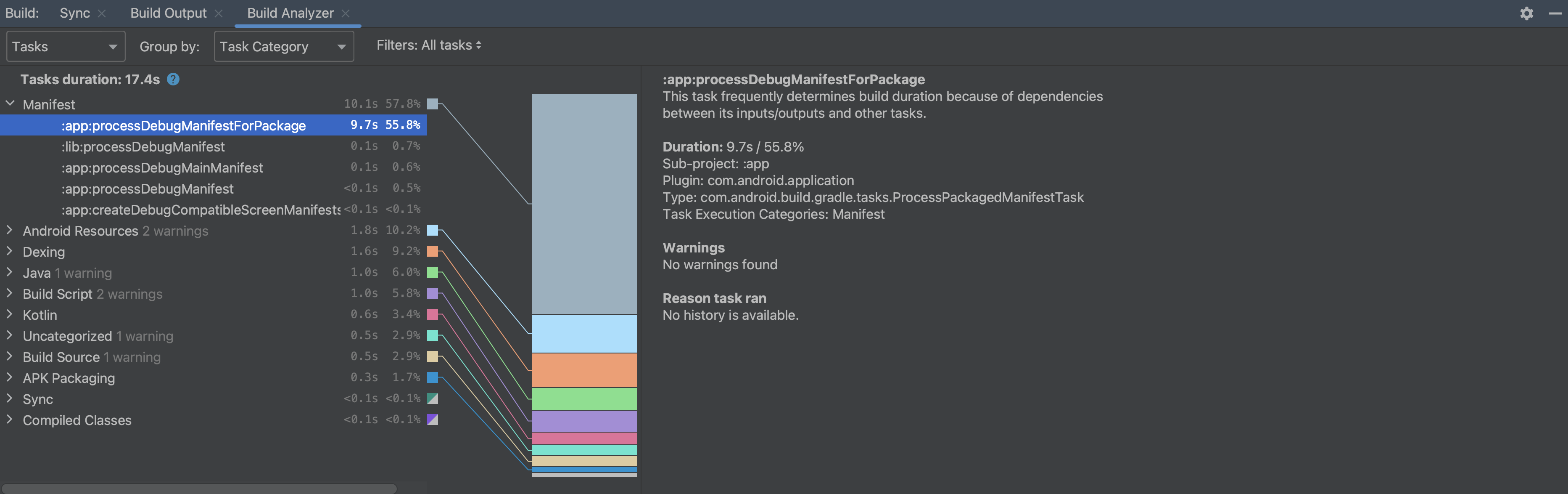Open the Tasks view dropdown

(x=65, y=47)
